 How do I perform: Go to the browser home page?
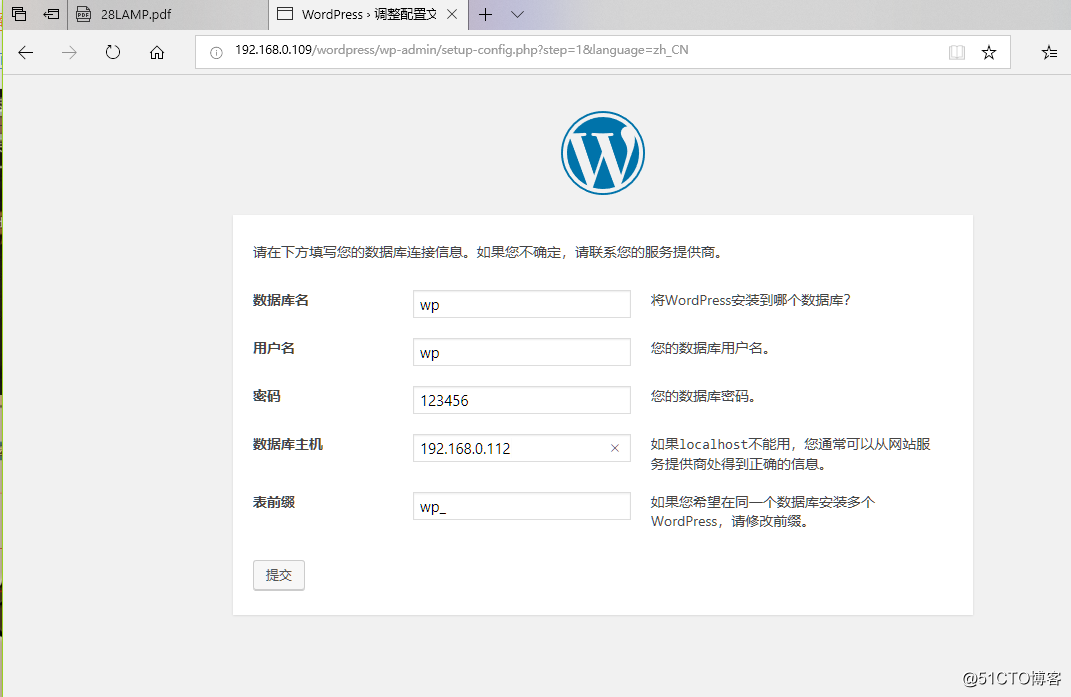(157, 53)
